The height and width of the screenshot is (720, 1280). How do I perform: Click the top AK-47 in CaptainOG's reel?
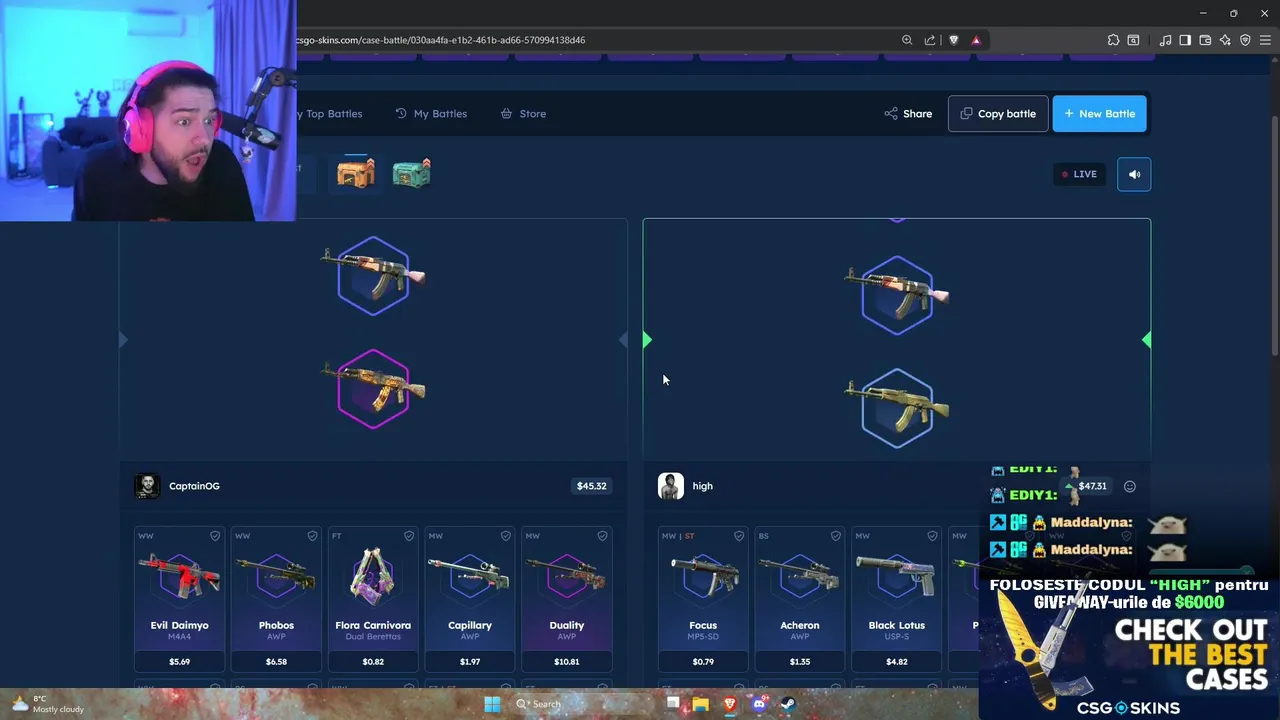click(373, 275)
